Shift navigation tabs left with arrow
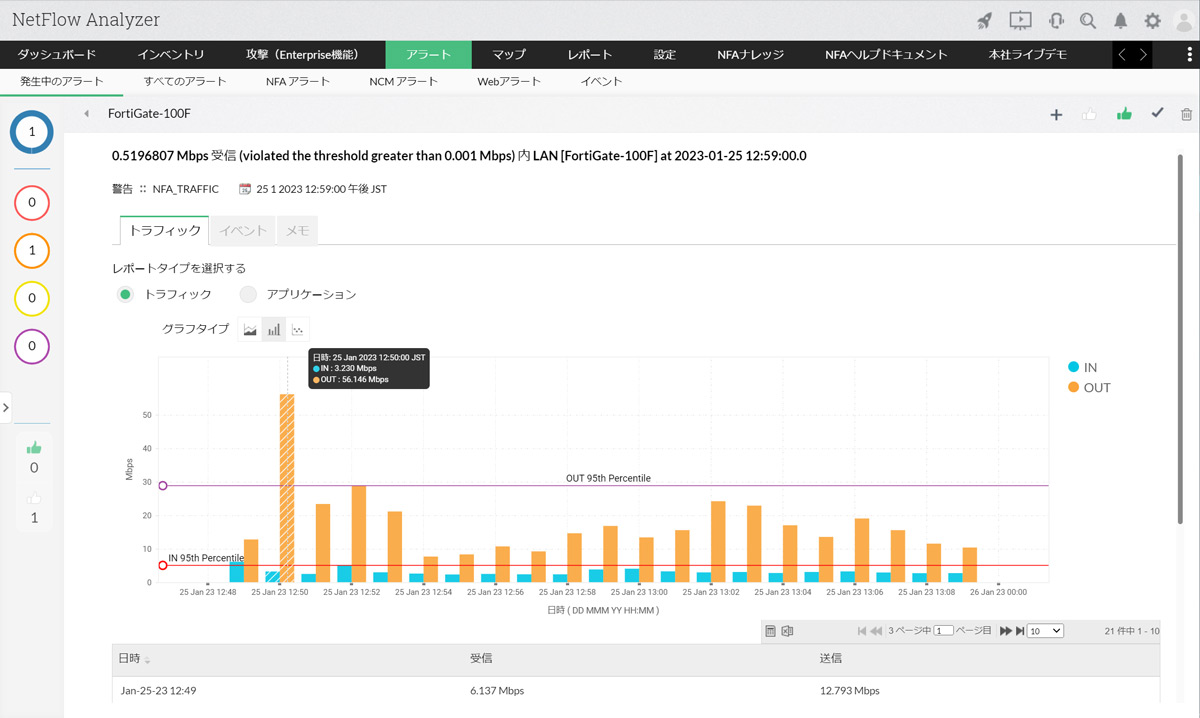Screen dimensions: 1200x718 (x=1121, y=55)
